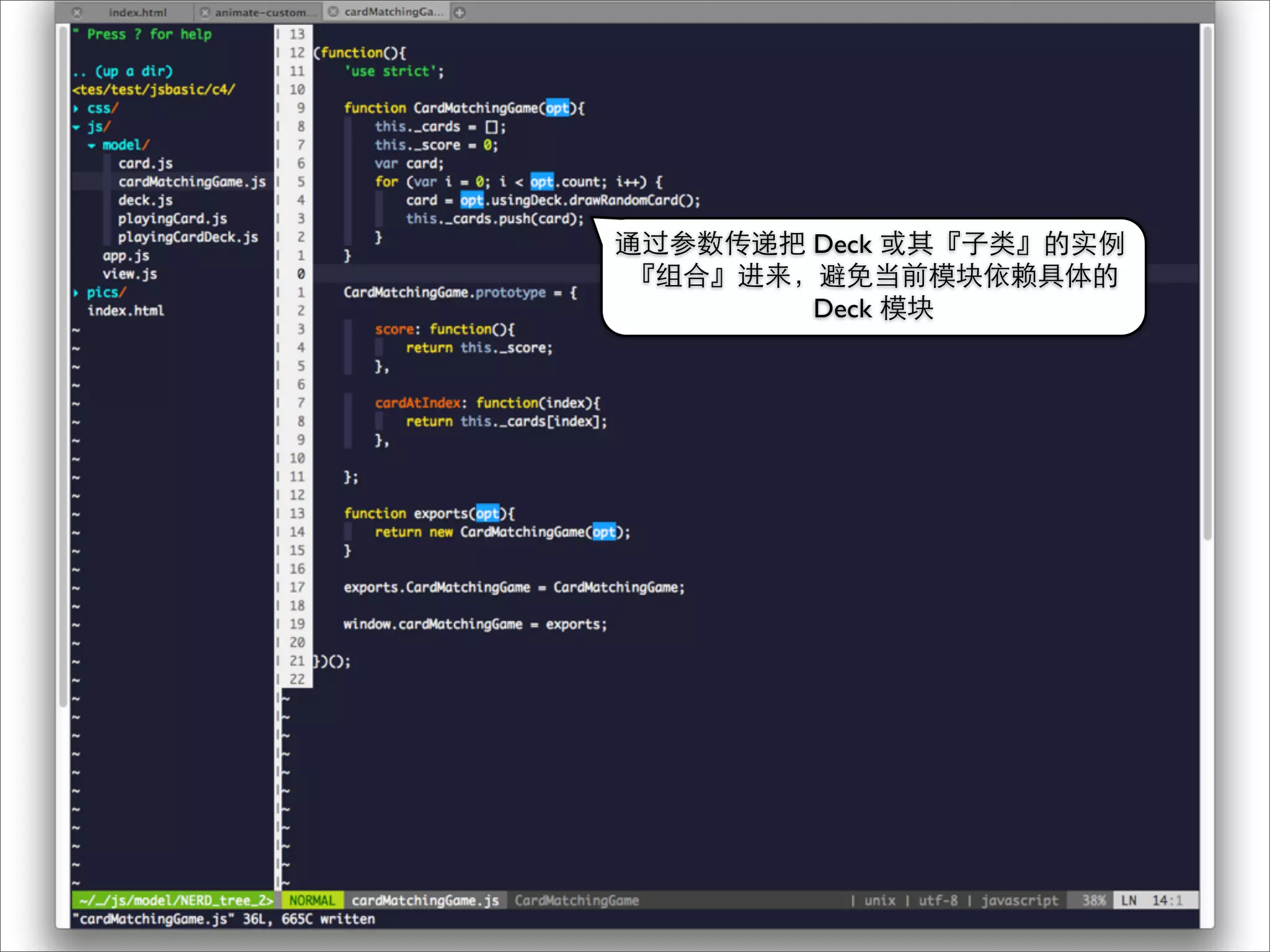This screenshot has width=1270, height=952.
Task: Collapse the model/ folder arrow
Action: coord(92,146)
